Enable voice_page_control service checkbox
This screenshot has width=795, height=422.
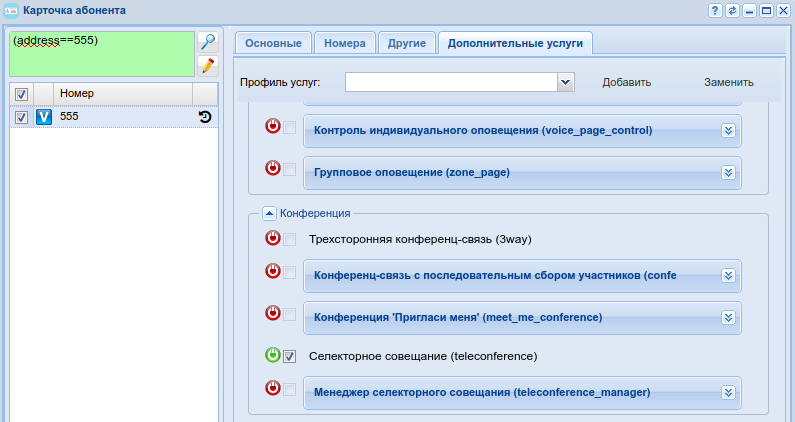tap(290, 128)
